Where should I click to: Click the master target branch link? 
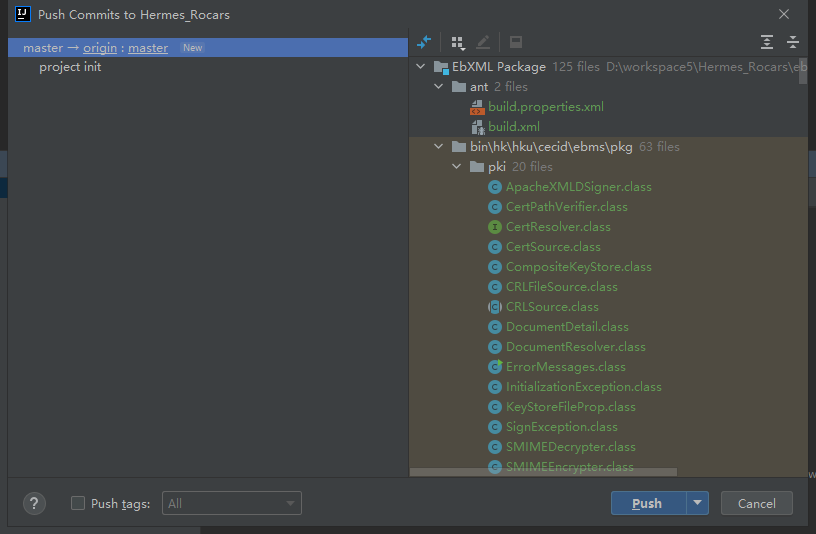[x=148, y=48]
